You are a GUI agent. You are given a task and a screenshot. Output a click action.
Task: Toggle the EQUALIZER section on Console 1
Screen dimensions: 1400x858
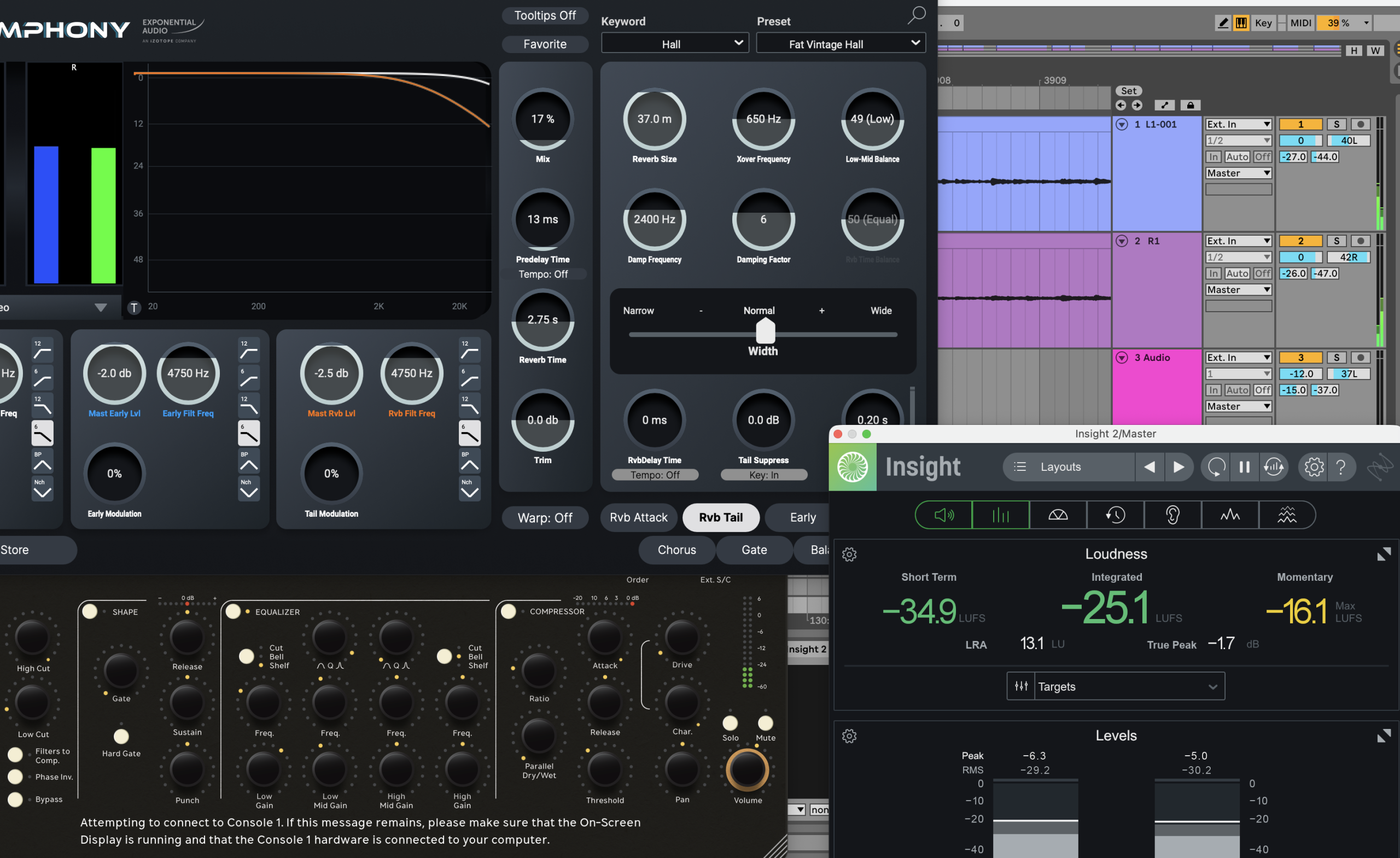233,611
